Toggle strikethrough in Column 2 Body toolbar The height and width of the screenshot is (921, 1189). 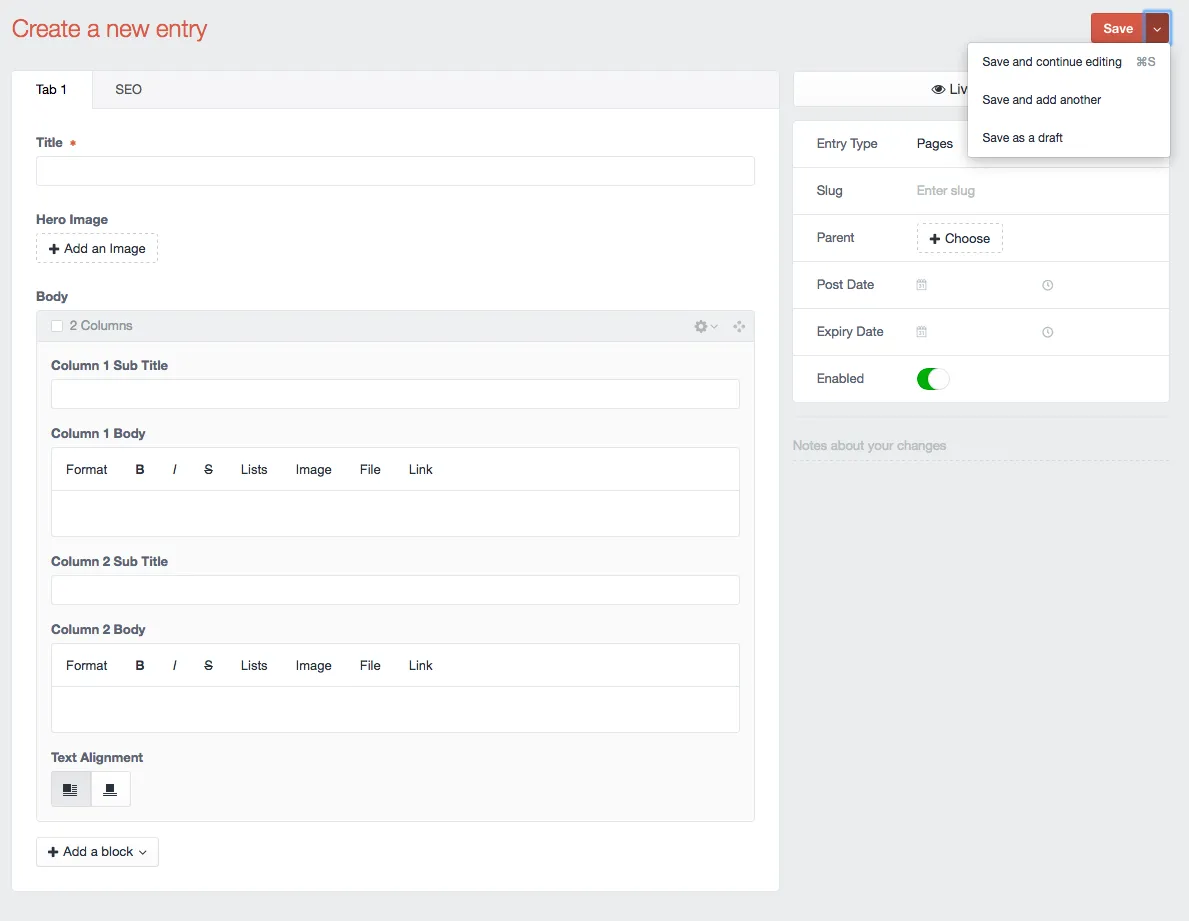[x=209, y=666]
